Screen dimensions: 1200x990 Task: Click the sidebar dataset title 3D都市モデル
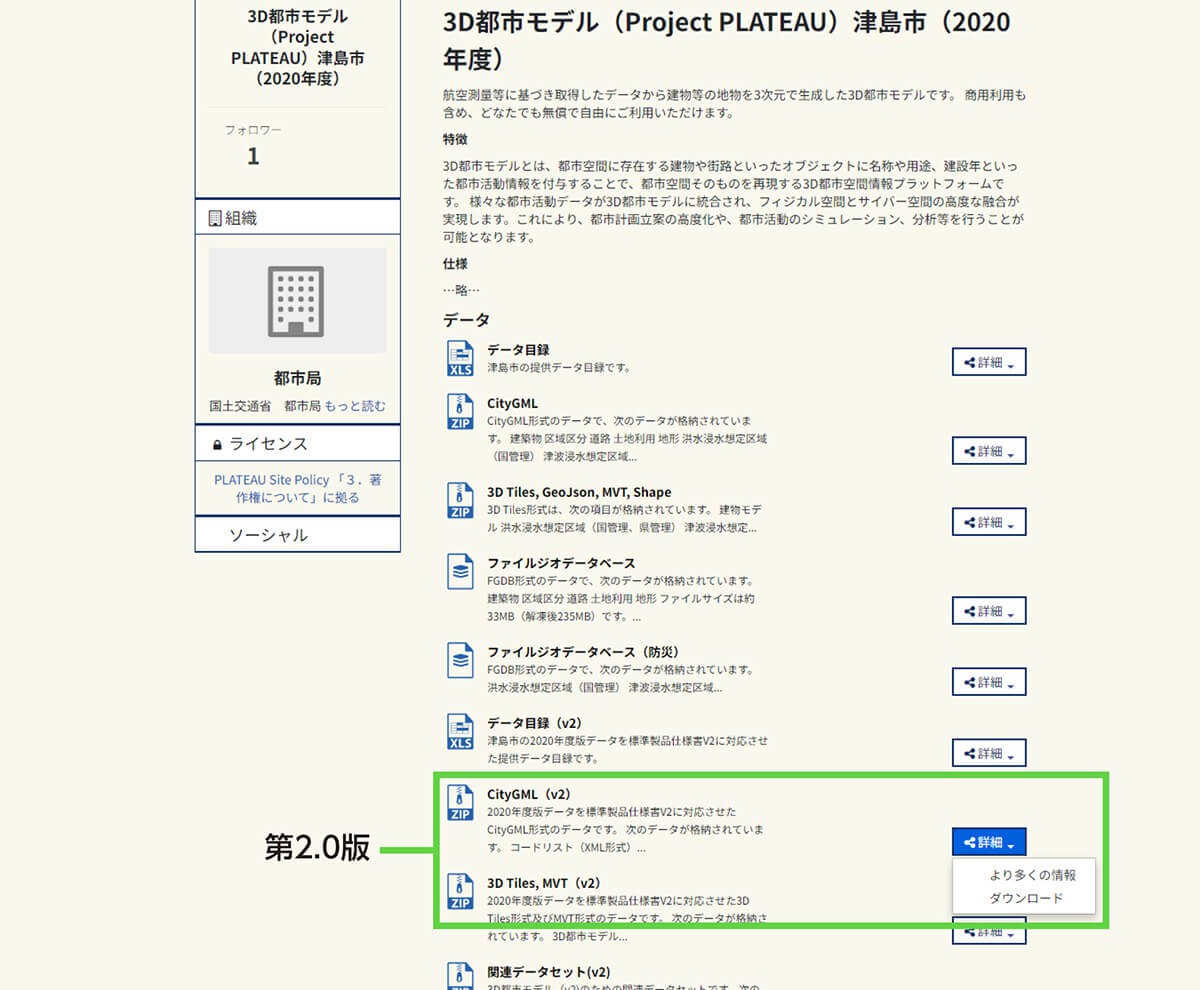pos(297,46)
